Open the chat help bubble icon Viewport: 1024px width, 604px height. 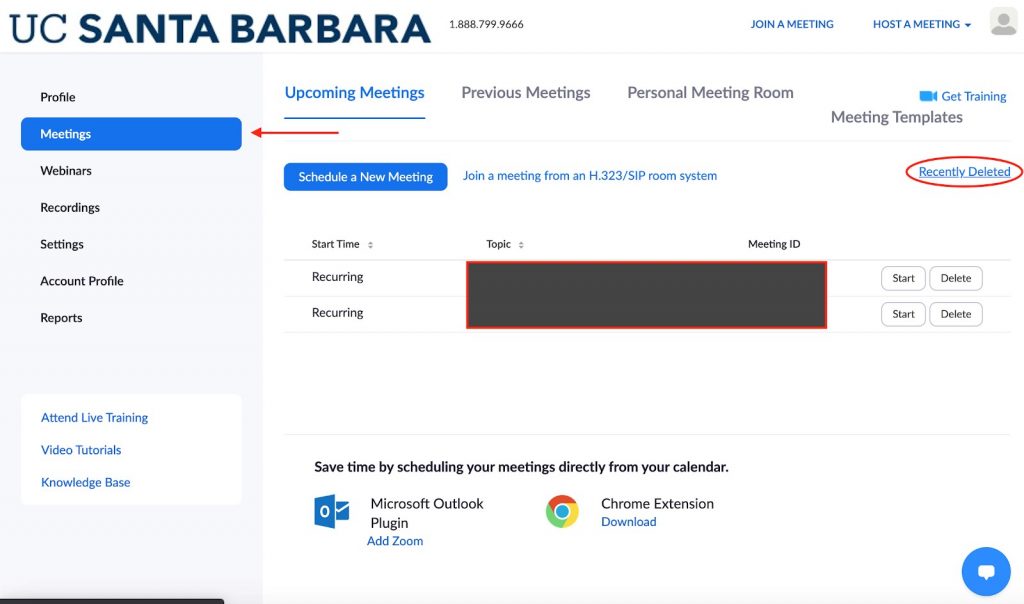pos(985,571)
